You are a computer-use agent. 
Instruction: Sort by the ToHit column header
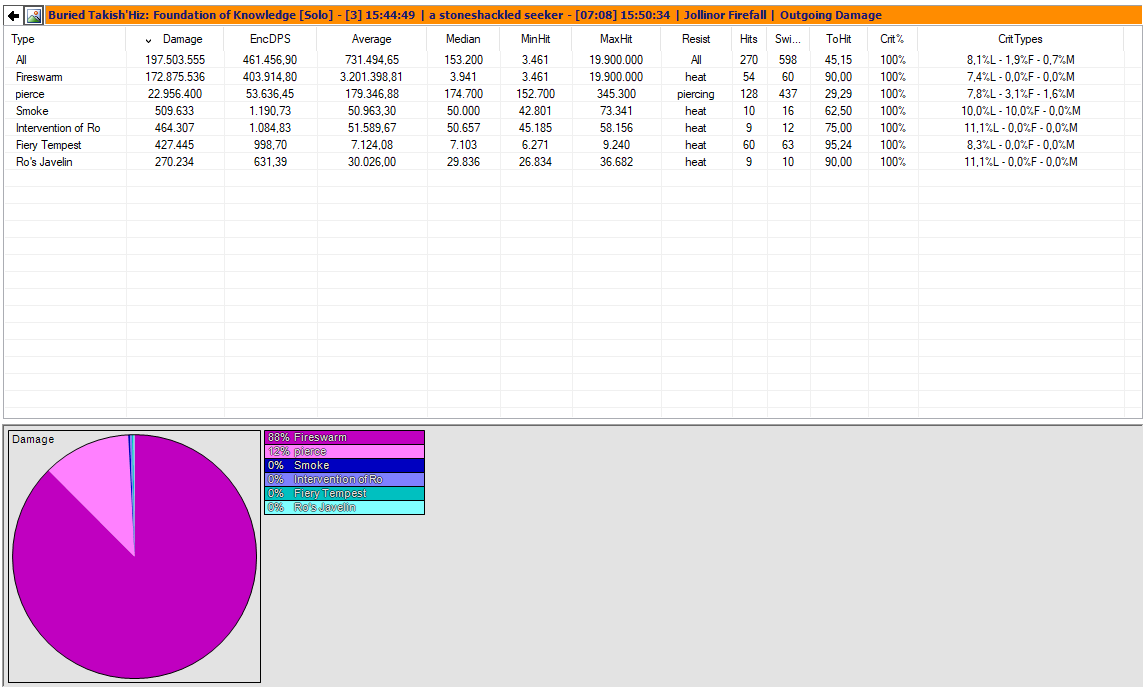pyautogui.click(x=838, y=39)
